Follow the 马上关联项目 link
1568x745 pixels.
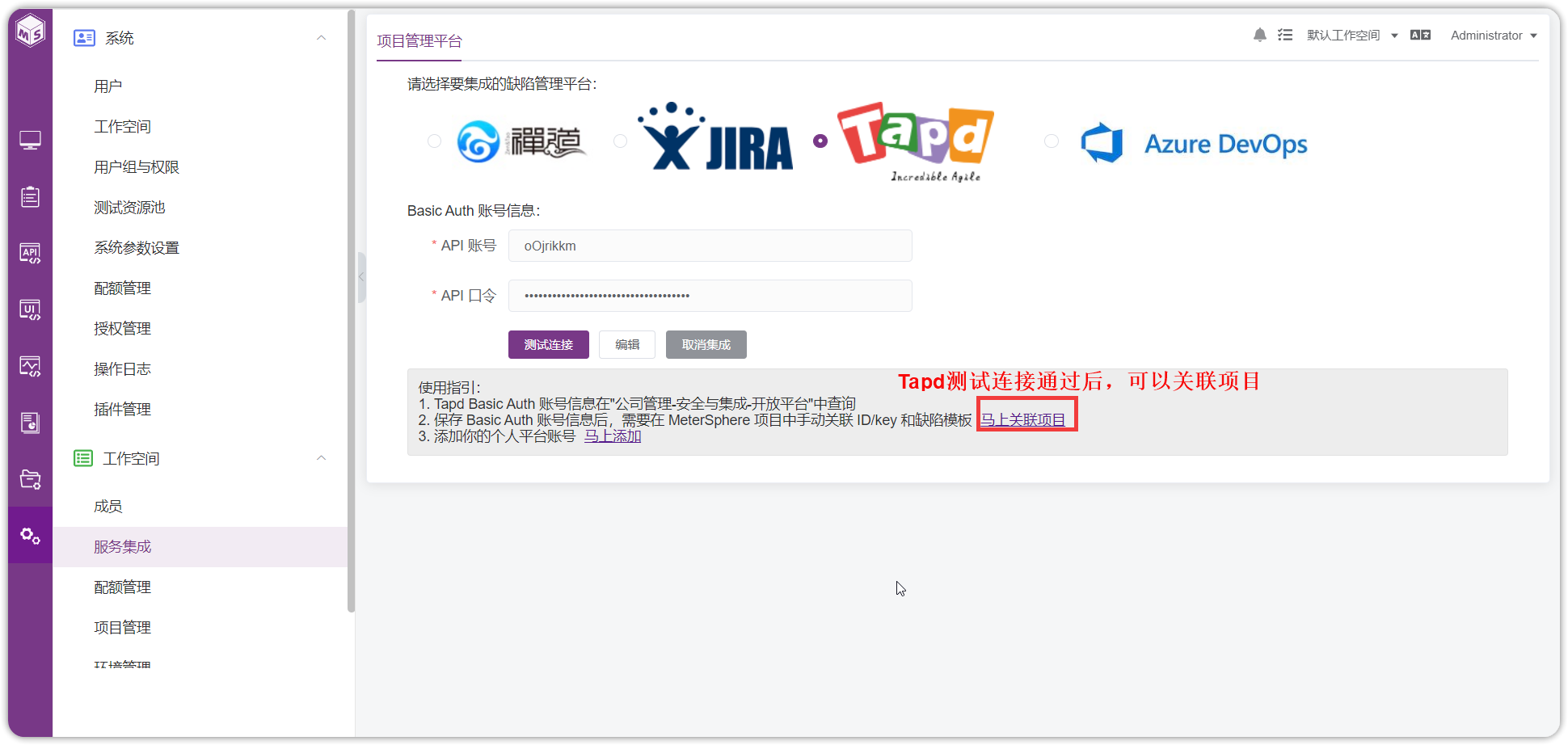pos(1023,420)
